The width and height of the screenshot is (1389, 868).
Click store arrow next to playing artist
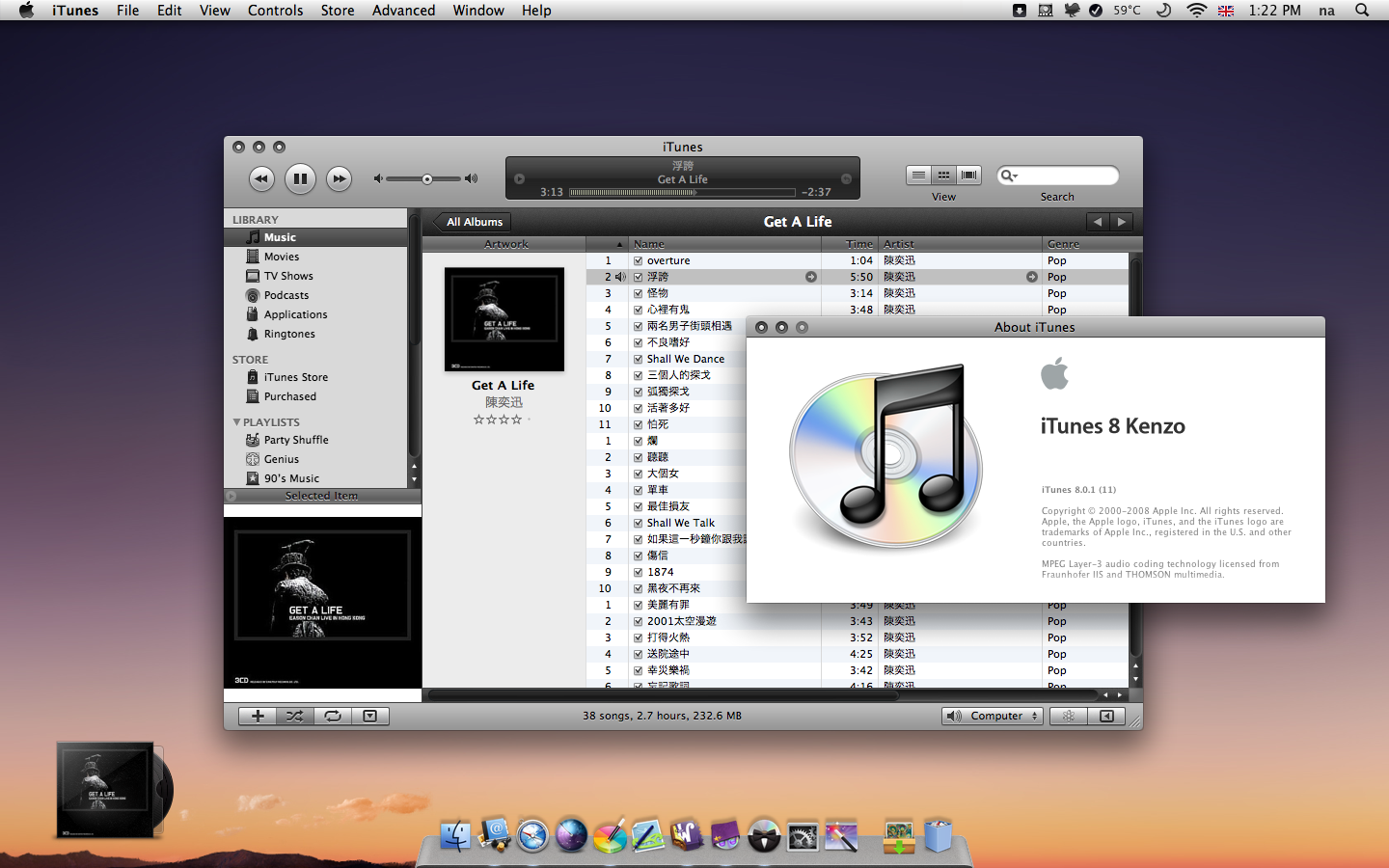1032,277
